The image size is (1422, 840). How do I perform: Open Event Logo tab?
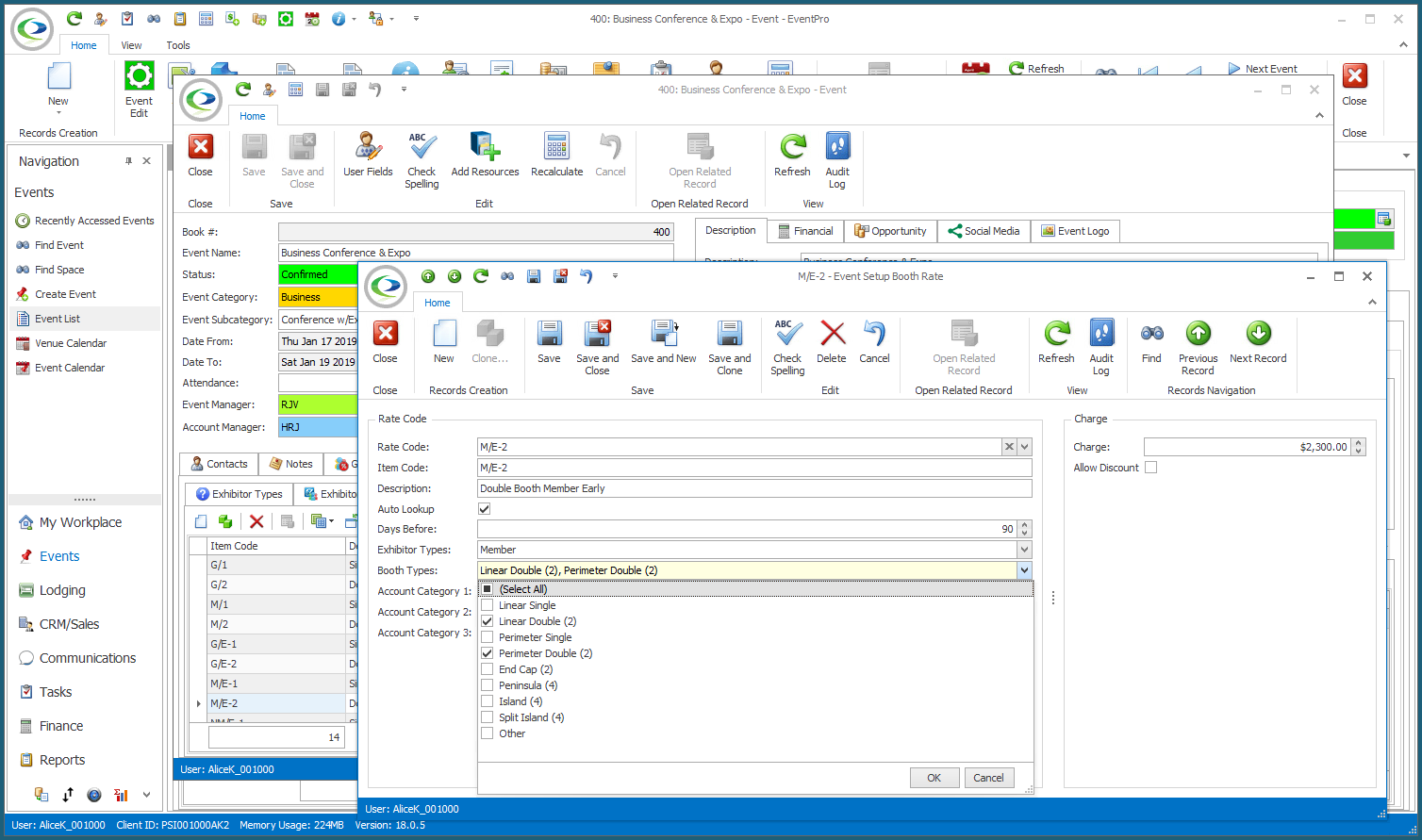(1075, 231)
